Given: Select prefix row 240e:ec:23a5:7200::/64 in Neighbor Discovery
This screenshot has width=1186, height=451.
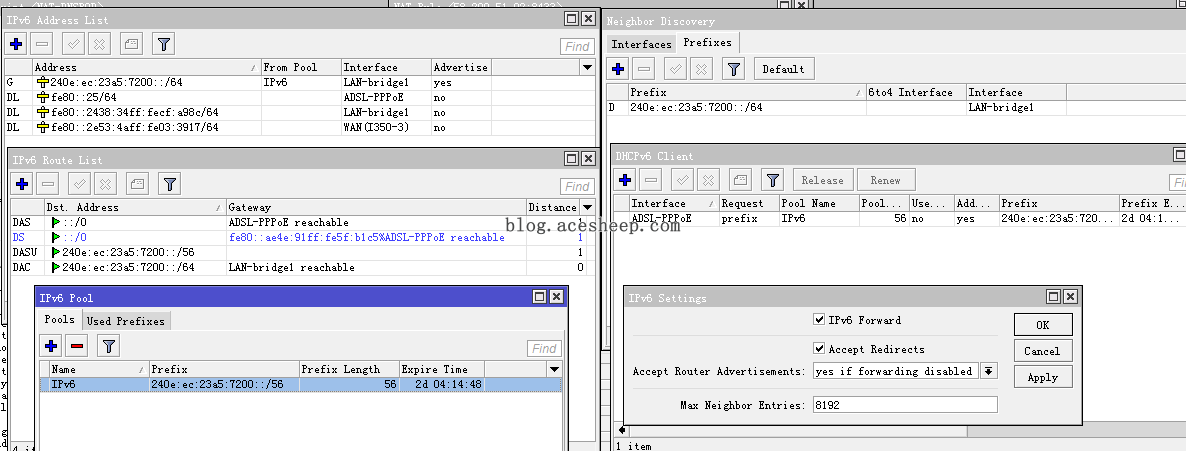Looking at the screenshot, I should tap(896, 107).
